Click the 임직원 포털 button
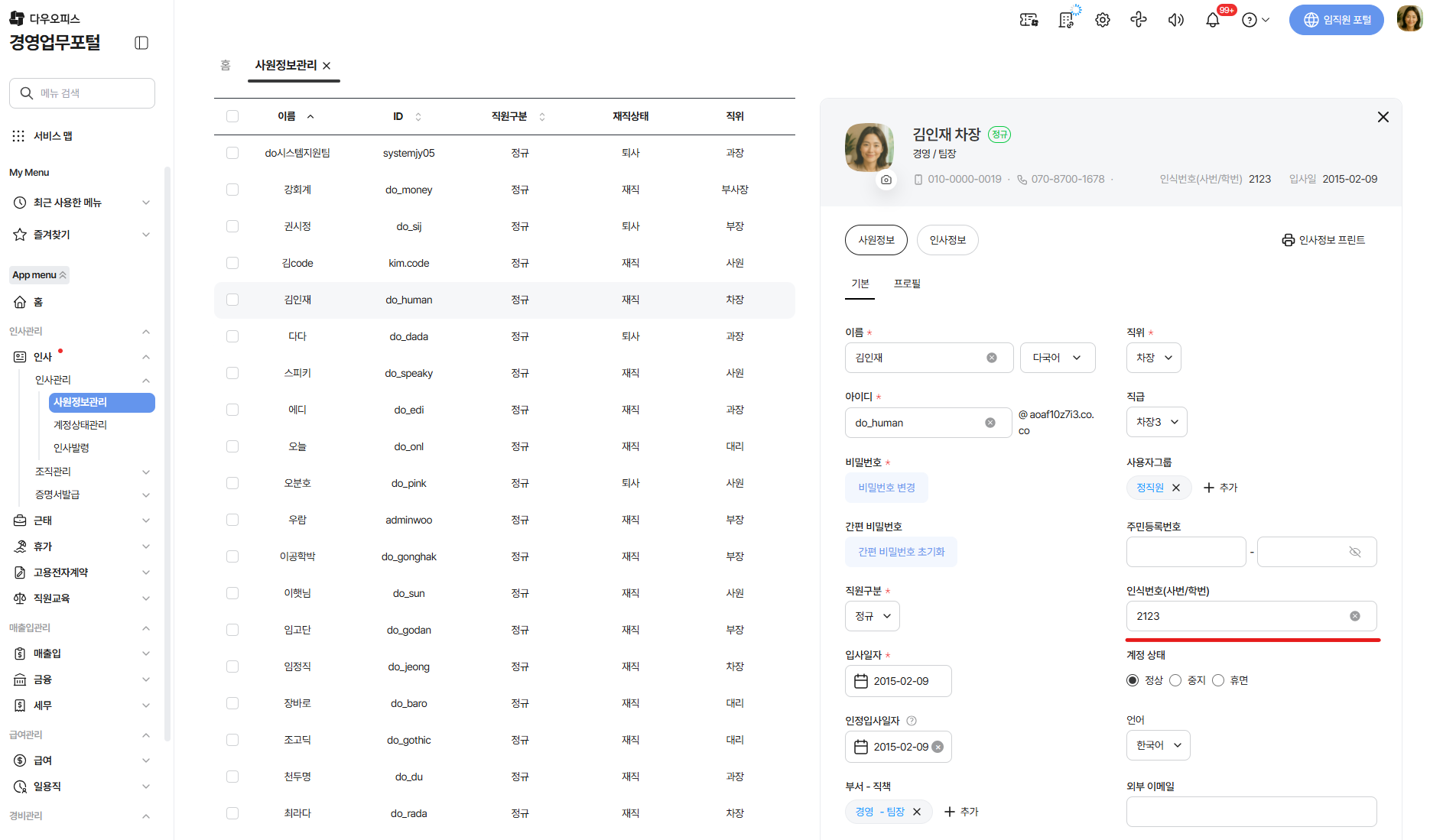This screenshot has height=840, width=1430. tap(1336, 21)
